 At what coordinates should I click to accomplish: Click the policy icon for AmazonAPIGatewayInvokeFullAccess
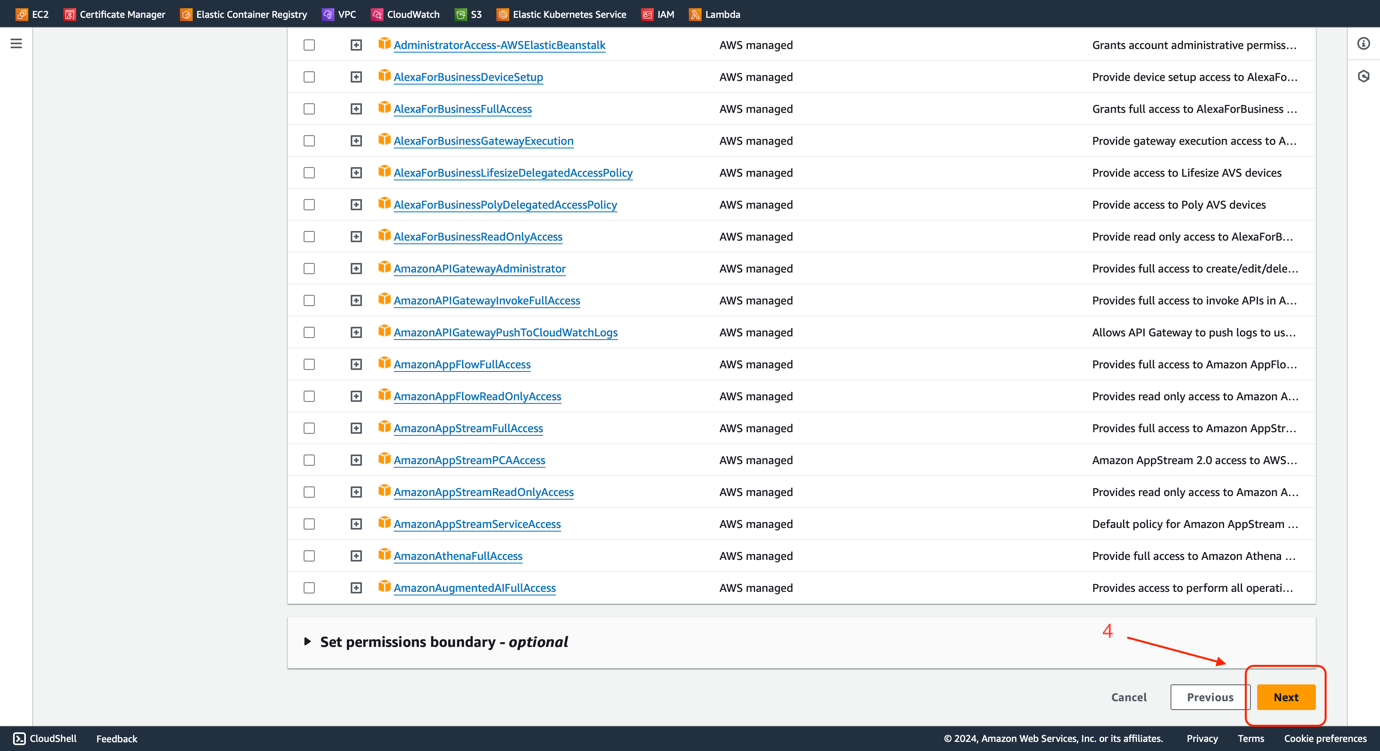tap(384, 300)
